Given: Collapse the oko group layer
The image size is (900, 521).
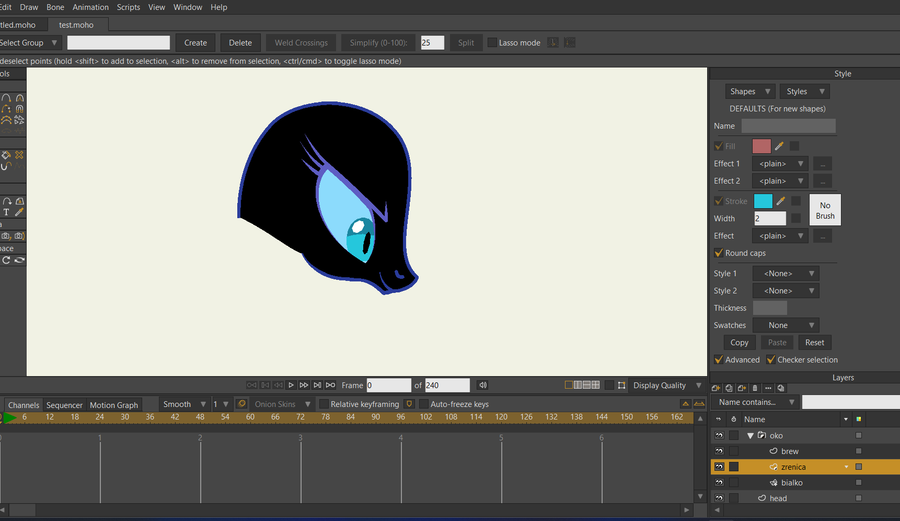Looking at the screenshot, I should pos(750,436).
